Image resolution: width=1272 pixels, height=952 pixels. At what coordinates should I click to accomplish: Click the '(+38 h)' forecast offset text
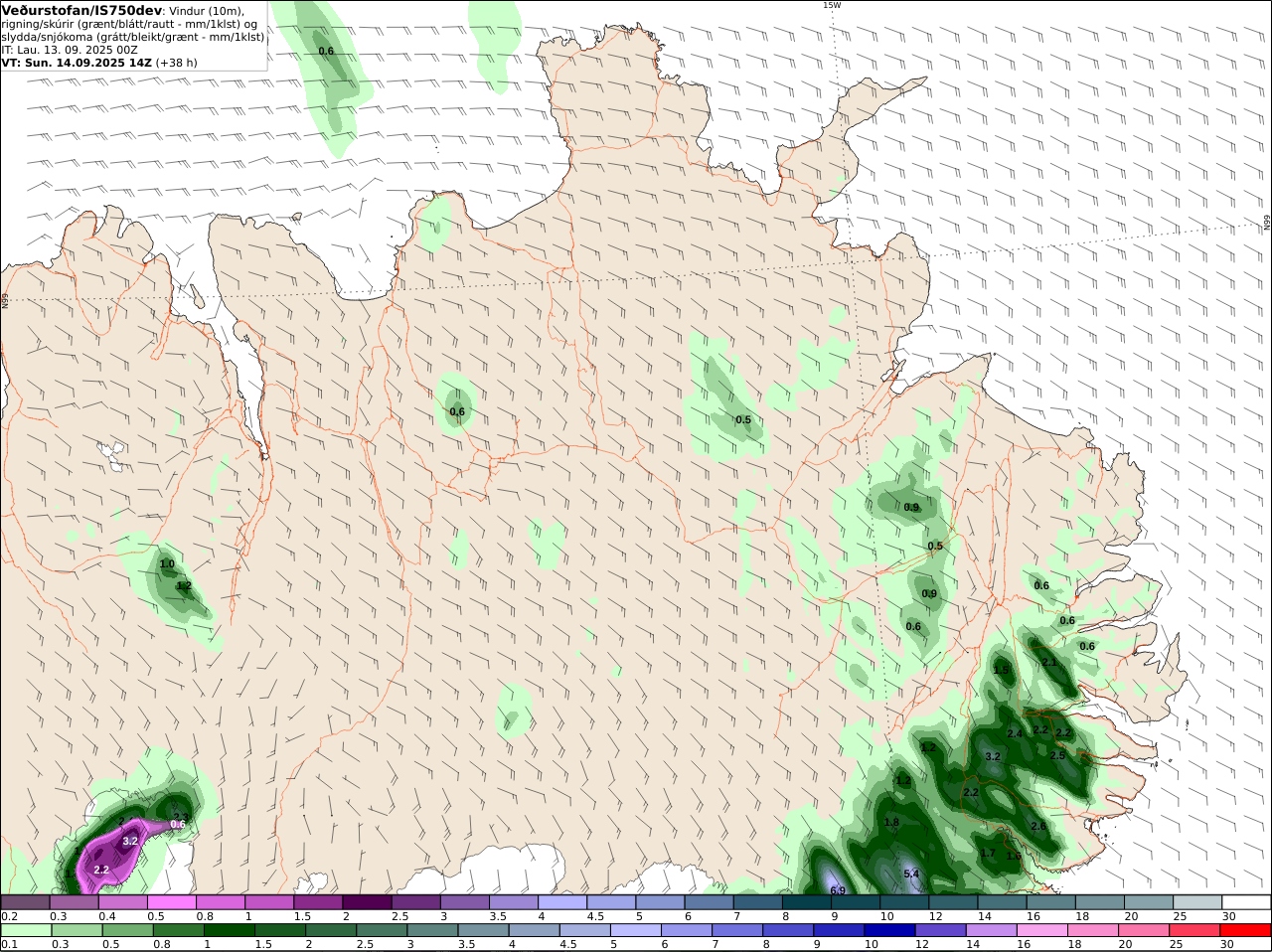(x=177, y=63)
